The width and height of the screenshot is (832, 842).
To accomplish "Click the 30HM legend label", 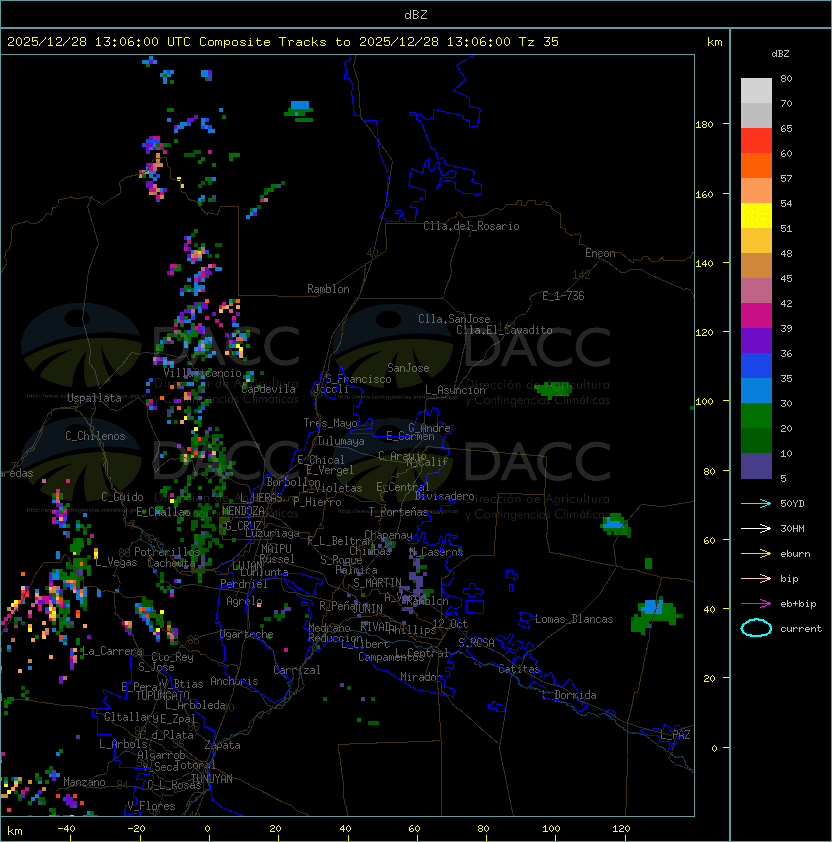I will 792,529.
